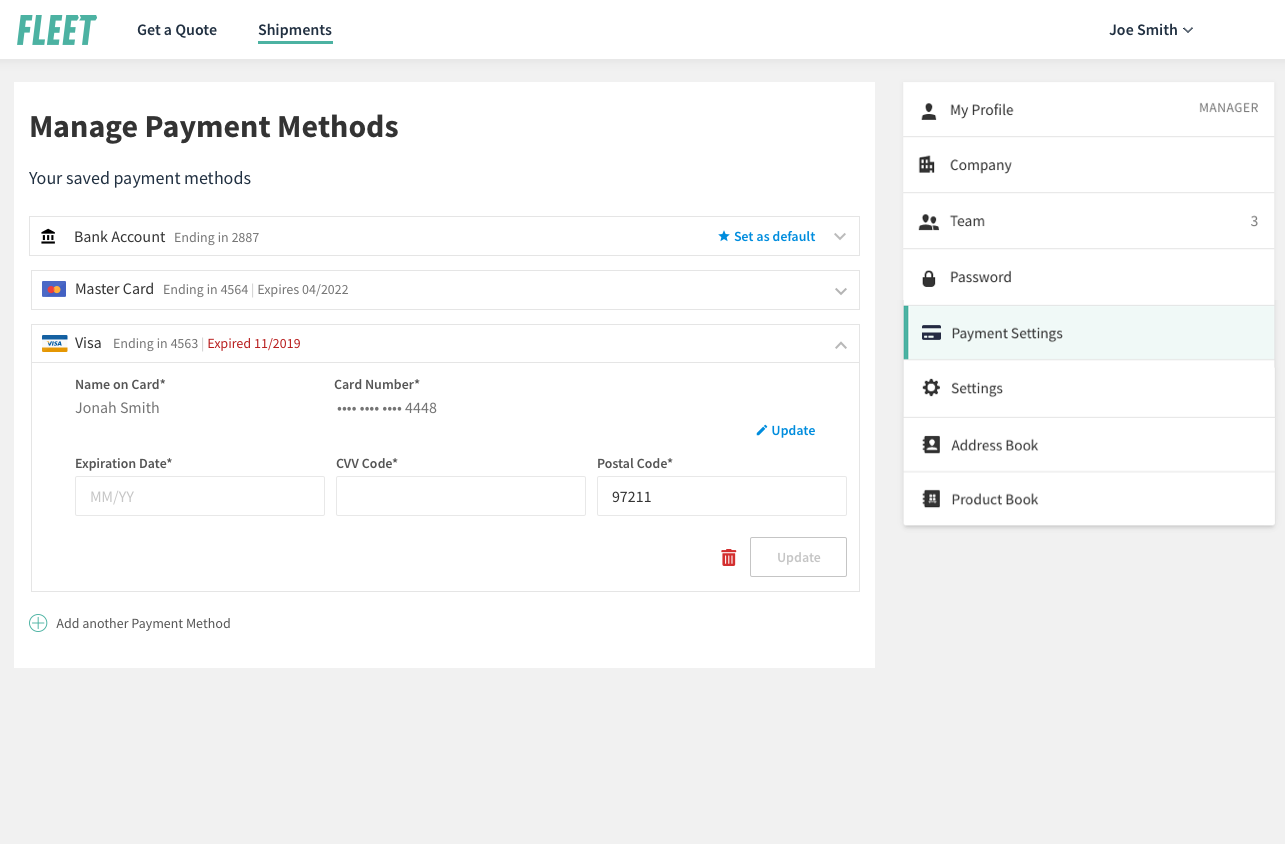Viewport: 1285px width, 844px height.
Task: Click the Visa card logo
Action: (x=55, y=343)
